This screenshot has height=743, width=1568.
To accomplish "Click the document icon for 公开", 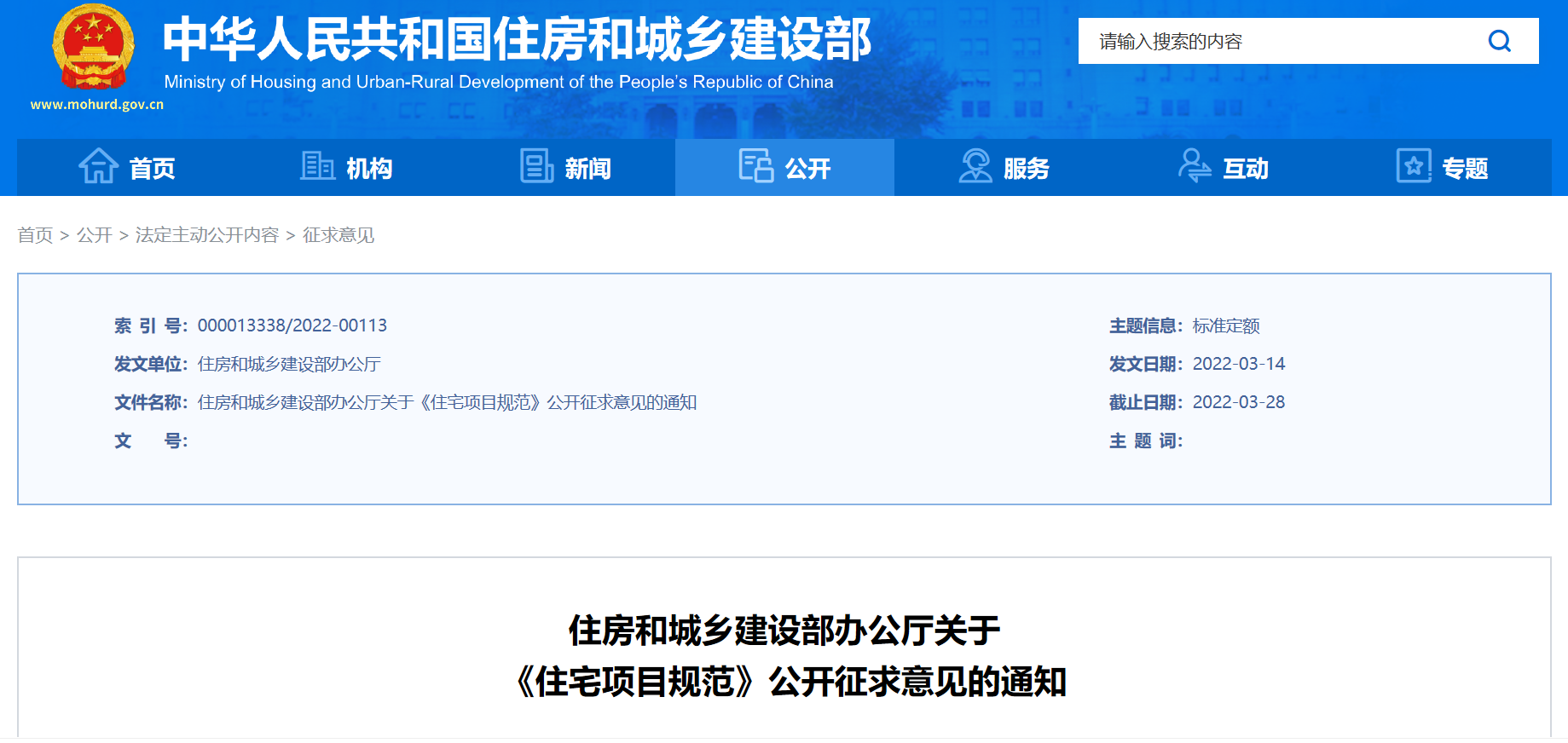I will click(x=756, y=166).
